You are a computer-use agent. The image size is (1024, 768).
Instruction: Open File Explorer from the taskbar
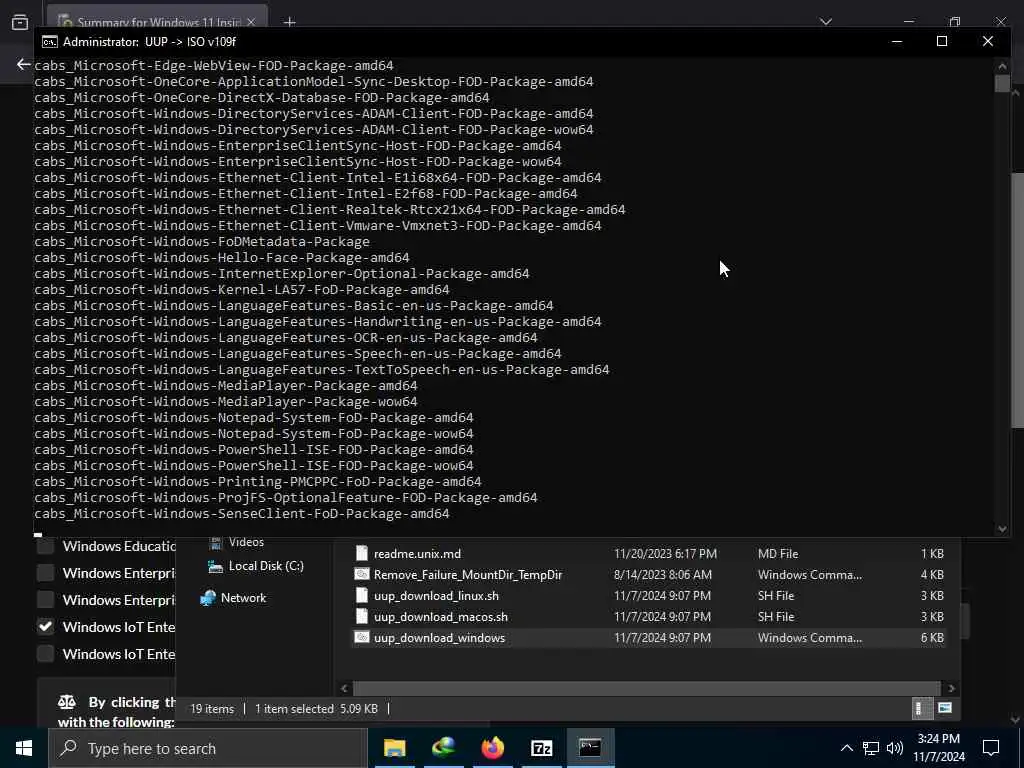click(x=394, y=748)
